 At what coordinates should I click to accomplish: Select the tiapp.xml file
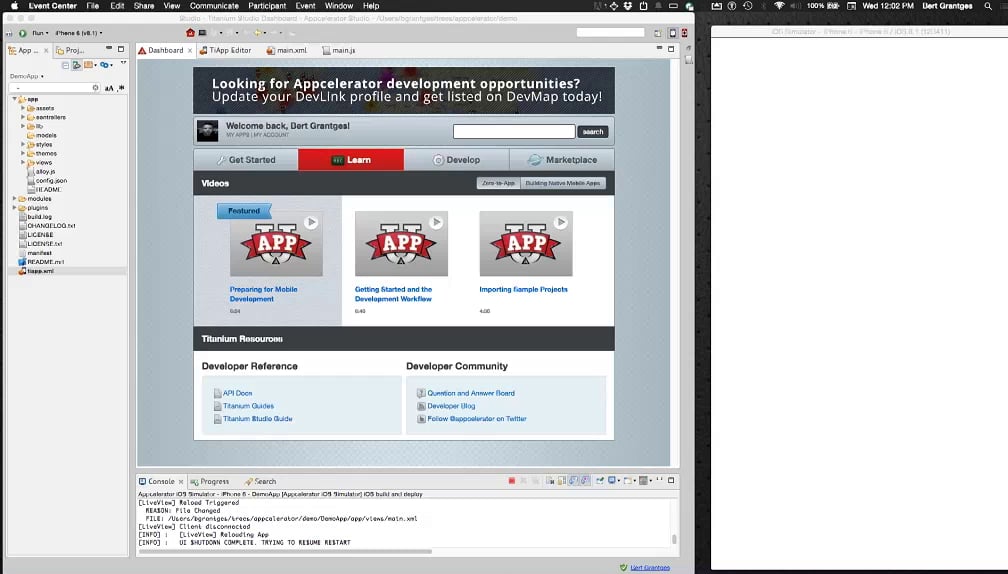(x=36, y=271)
